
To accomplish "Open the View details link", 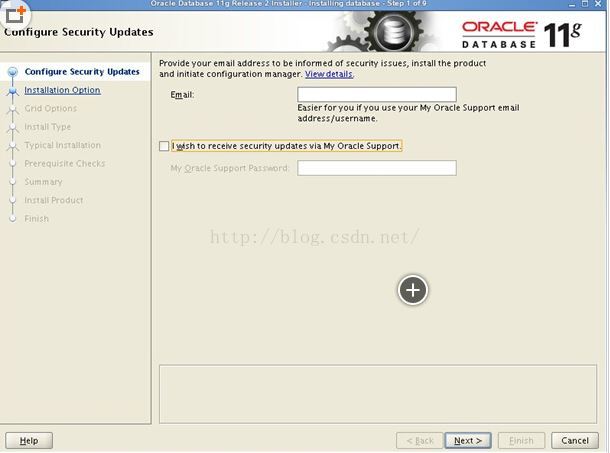I will click(x=329, y=74).
